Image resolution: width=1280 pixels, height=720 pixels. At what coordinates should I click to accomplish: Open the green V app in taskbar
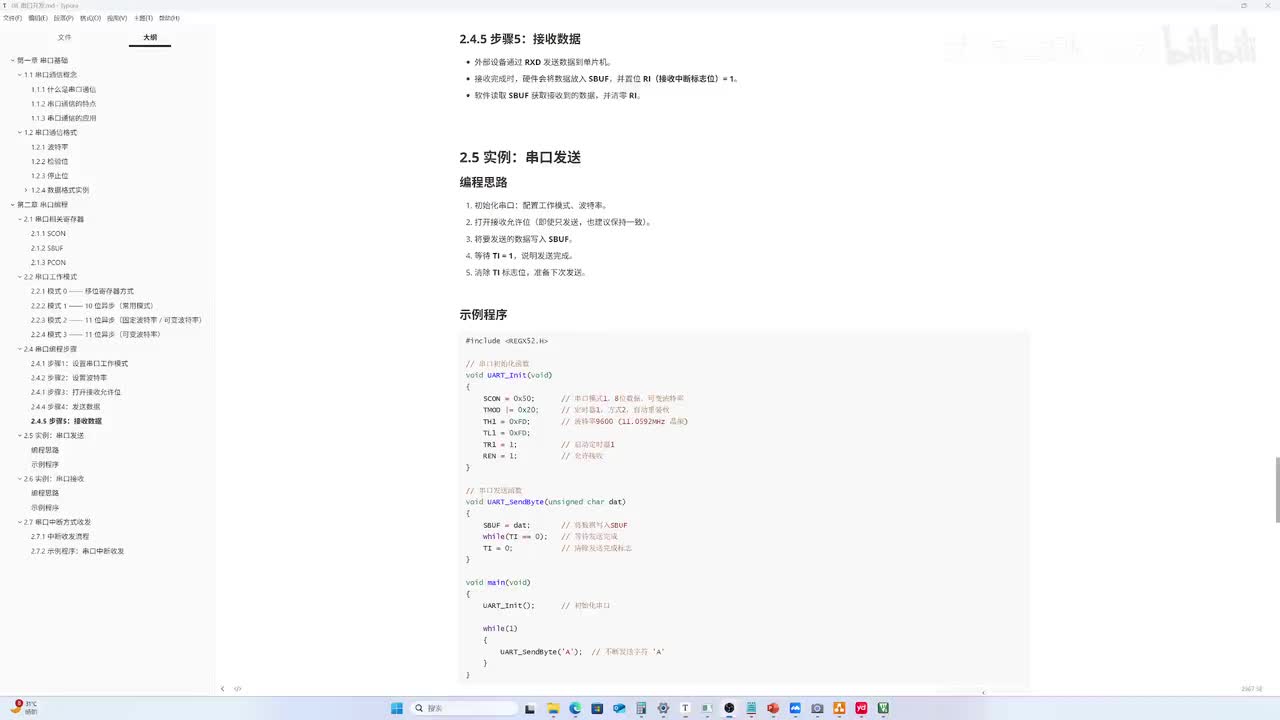(x=883, y=708)
